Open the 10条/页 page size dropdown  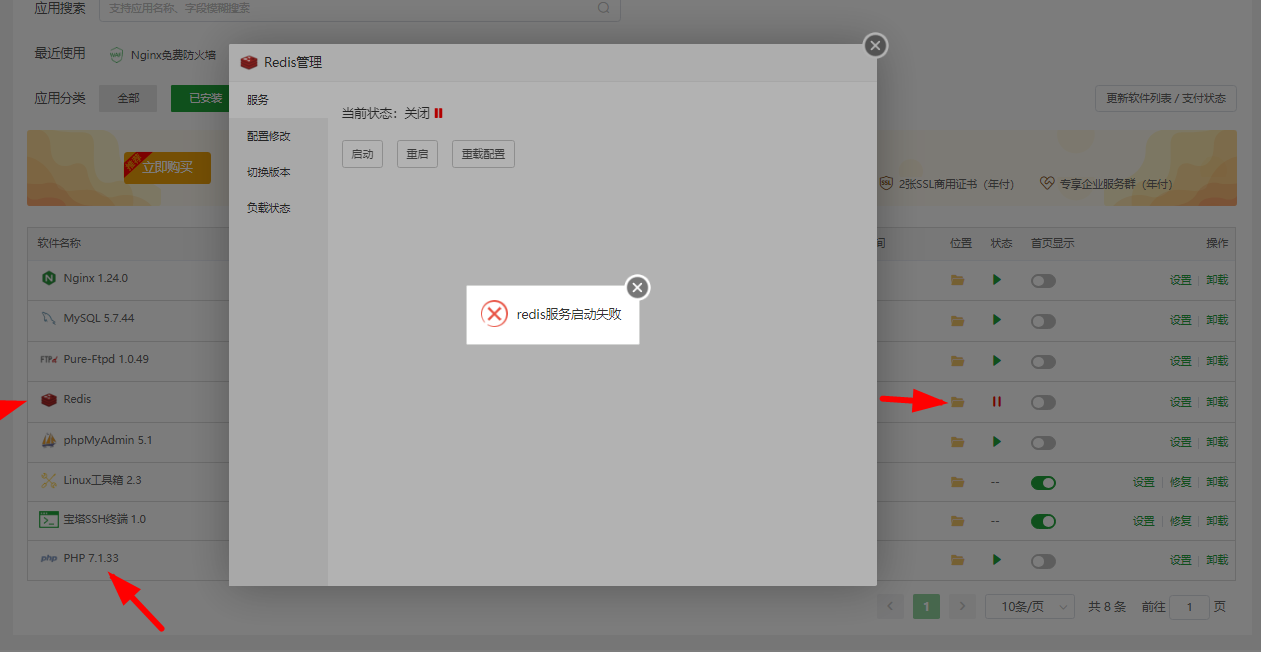pyautogui.click(x=1030, y=606)
